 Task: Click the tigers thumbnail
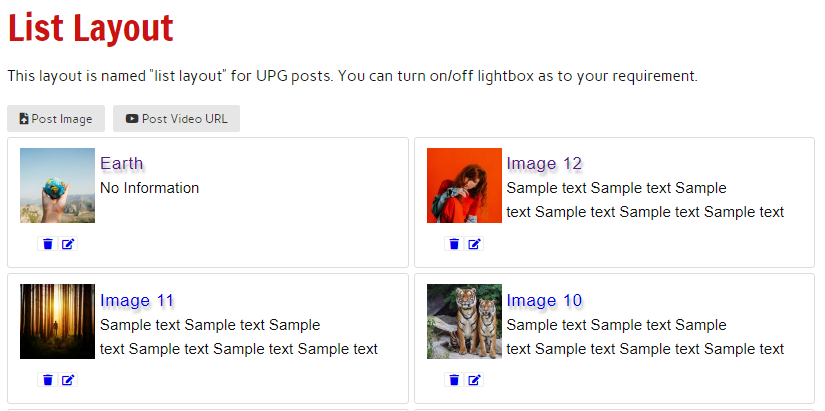click(464, 322)
